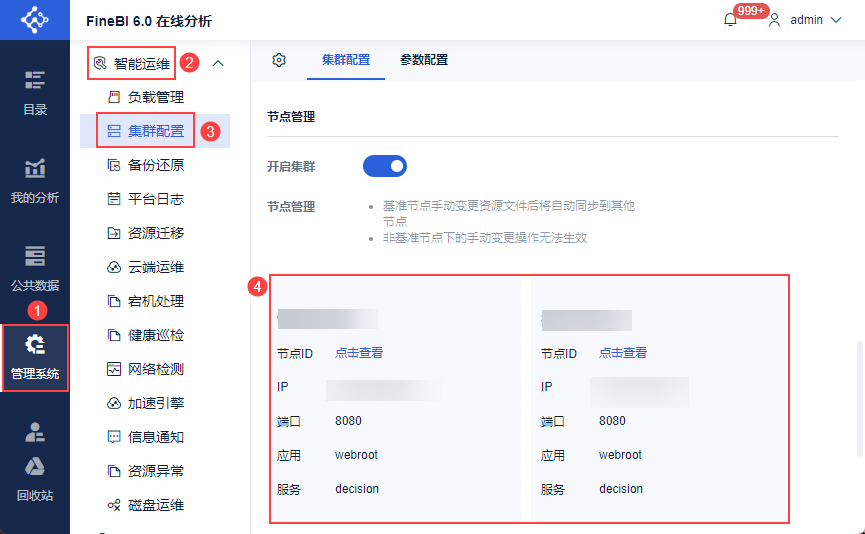Click the 8080 port value in first node
This screenshot has height=534, width=865.
tap(348, 421)
